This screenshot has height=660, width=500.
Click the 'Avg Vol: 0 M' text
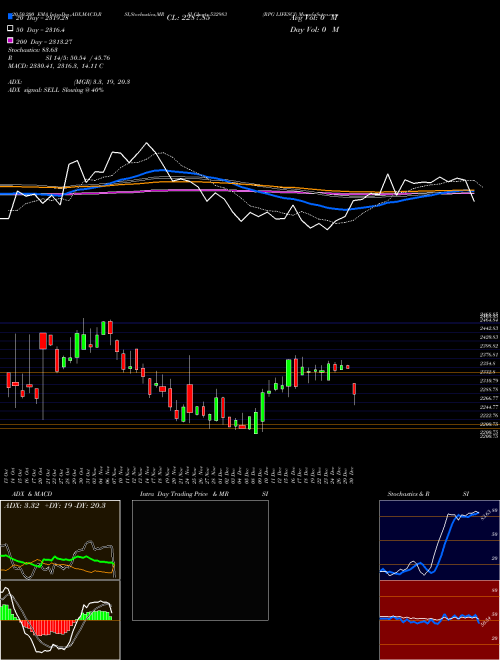[x=314, y=18]
